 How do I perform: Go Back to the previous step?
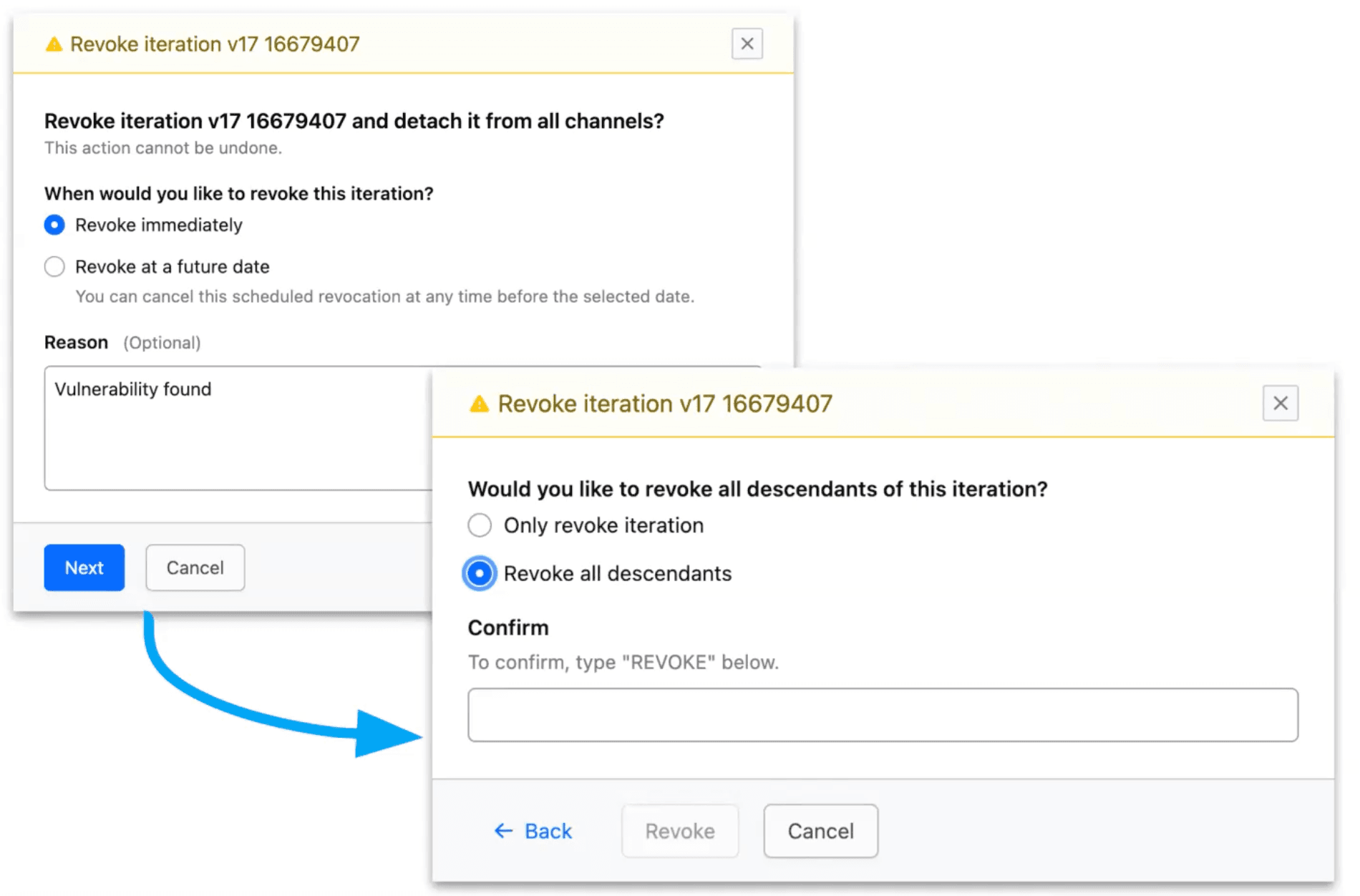pos(548,831)
